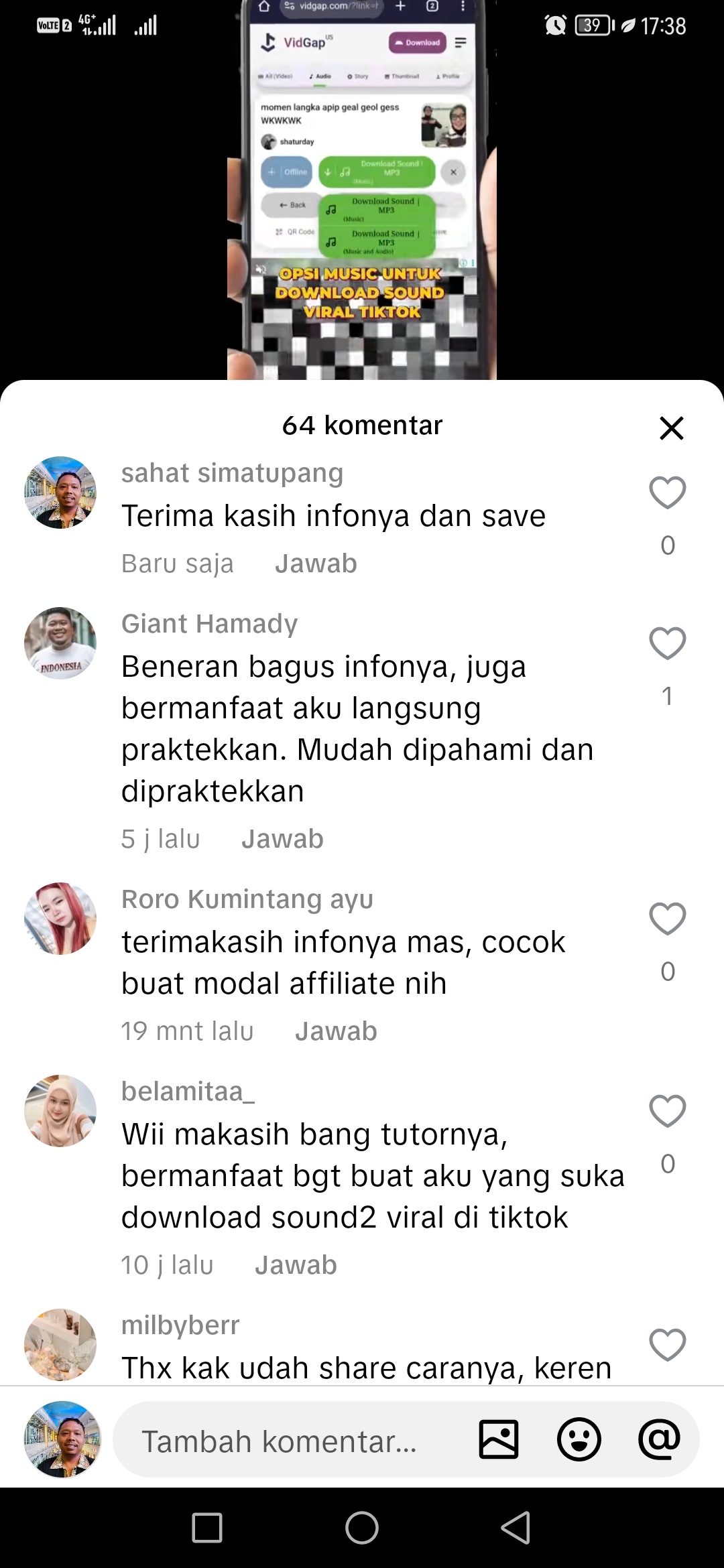Open emoji picker in comment bar

579,1439
